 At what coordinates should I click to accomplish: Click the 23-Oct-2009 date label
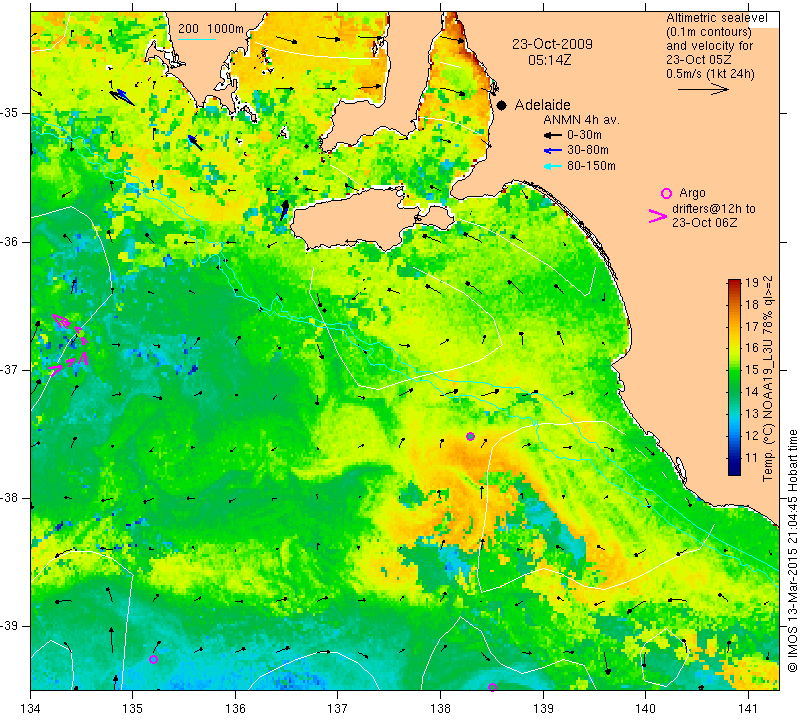(x=553, y=44)
